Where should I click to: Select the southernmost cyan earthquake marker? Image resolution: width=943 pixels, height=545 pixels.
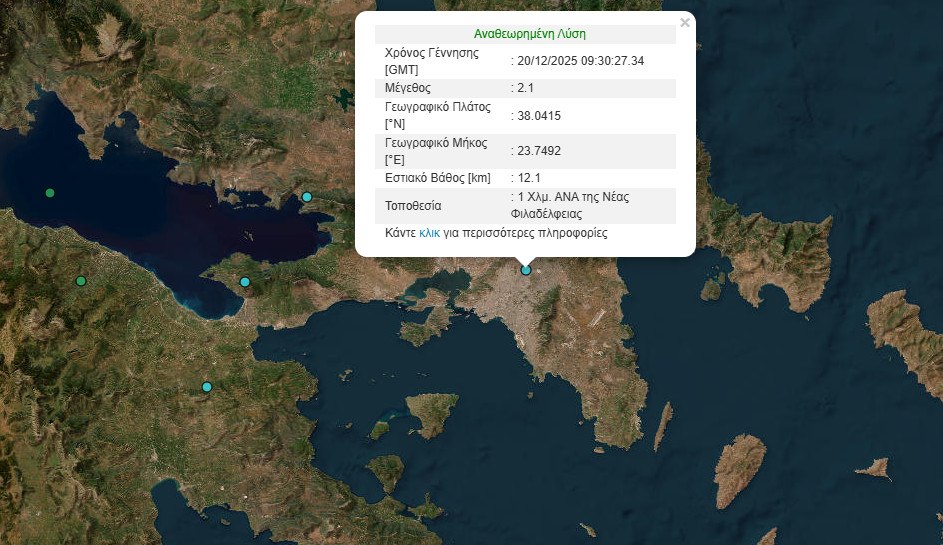(x=207, y=387)
